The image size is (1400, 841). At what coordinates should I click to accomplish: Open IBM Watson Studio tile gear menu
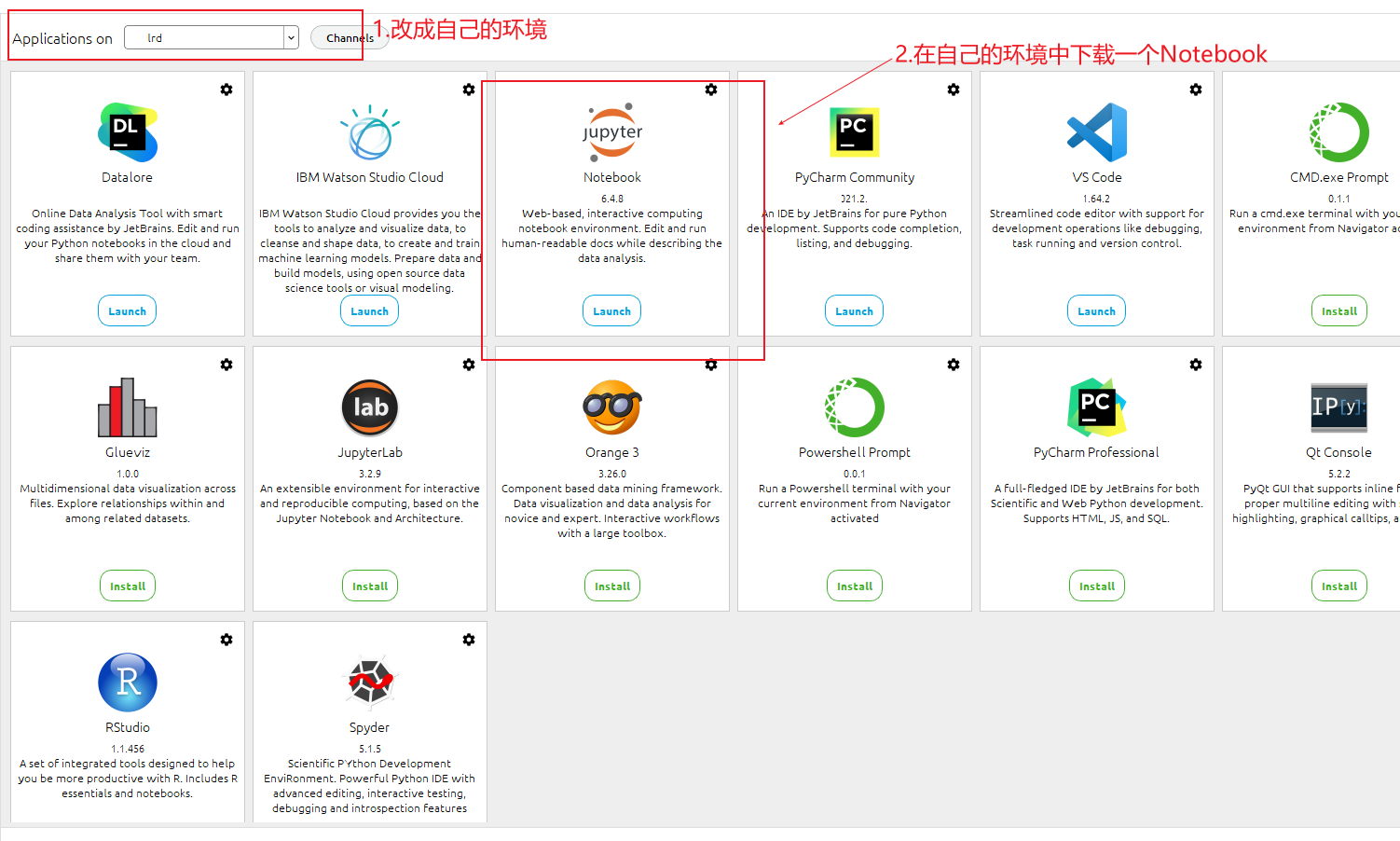pyautogui.click(x=469, y=90)
